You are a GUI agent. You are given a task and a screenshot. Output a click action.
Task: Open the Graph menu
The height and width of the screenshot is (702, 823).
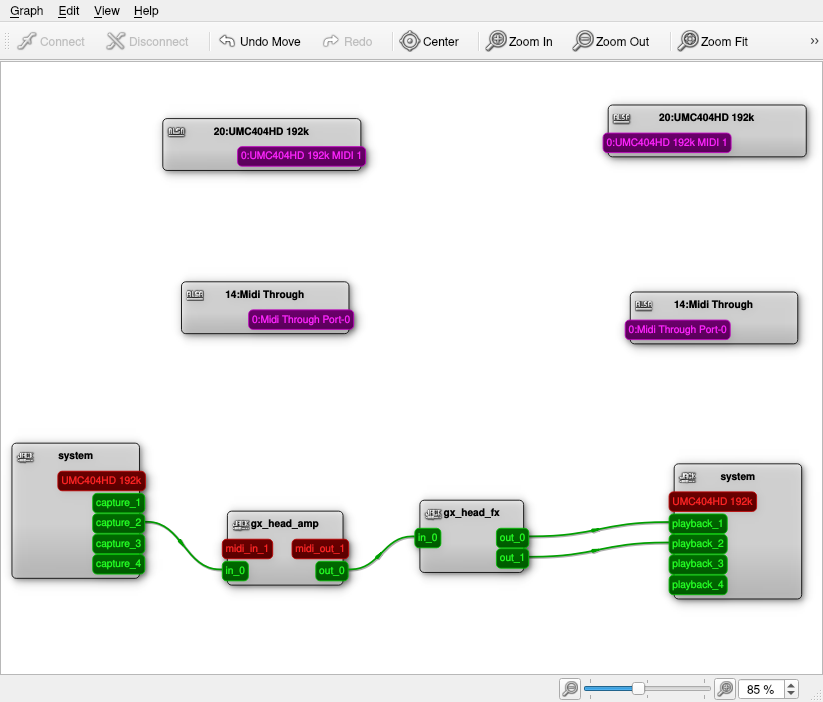click(26, 11)
